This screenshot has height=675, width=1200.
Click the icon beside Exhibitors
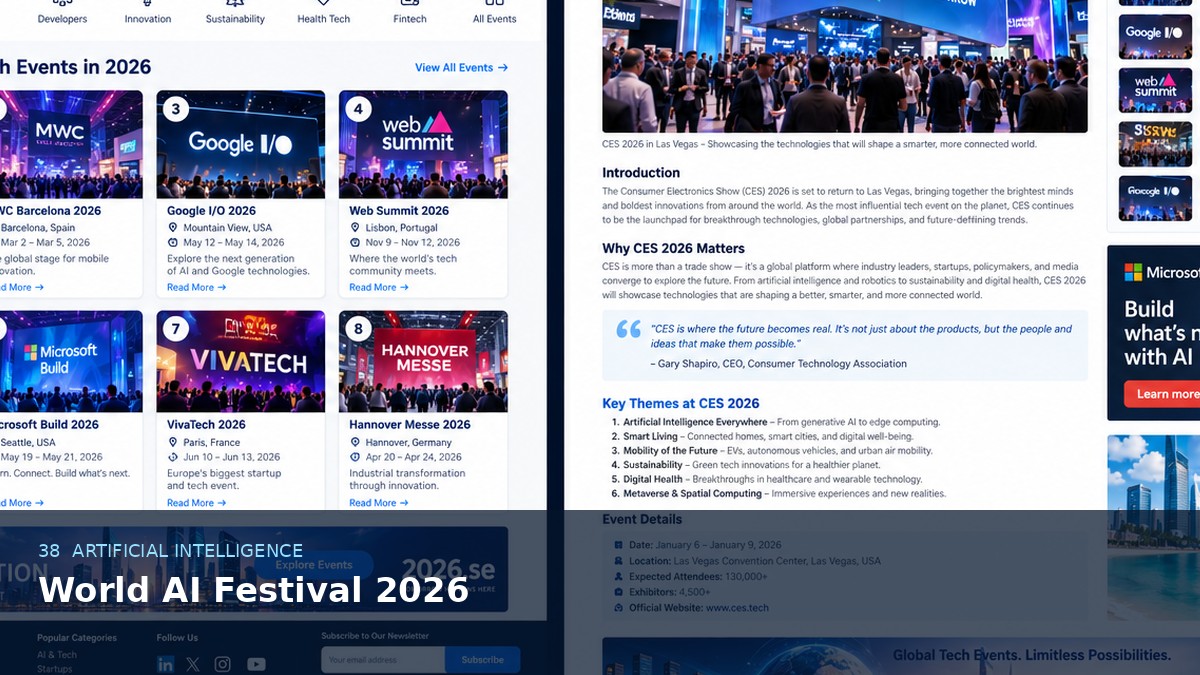tap(618, 592)
